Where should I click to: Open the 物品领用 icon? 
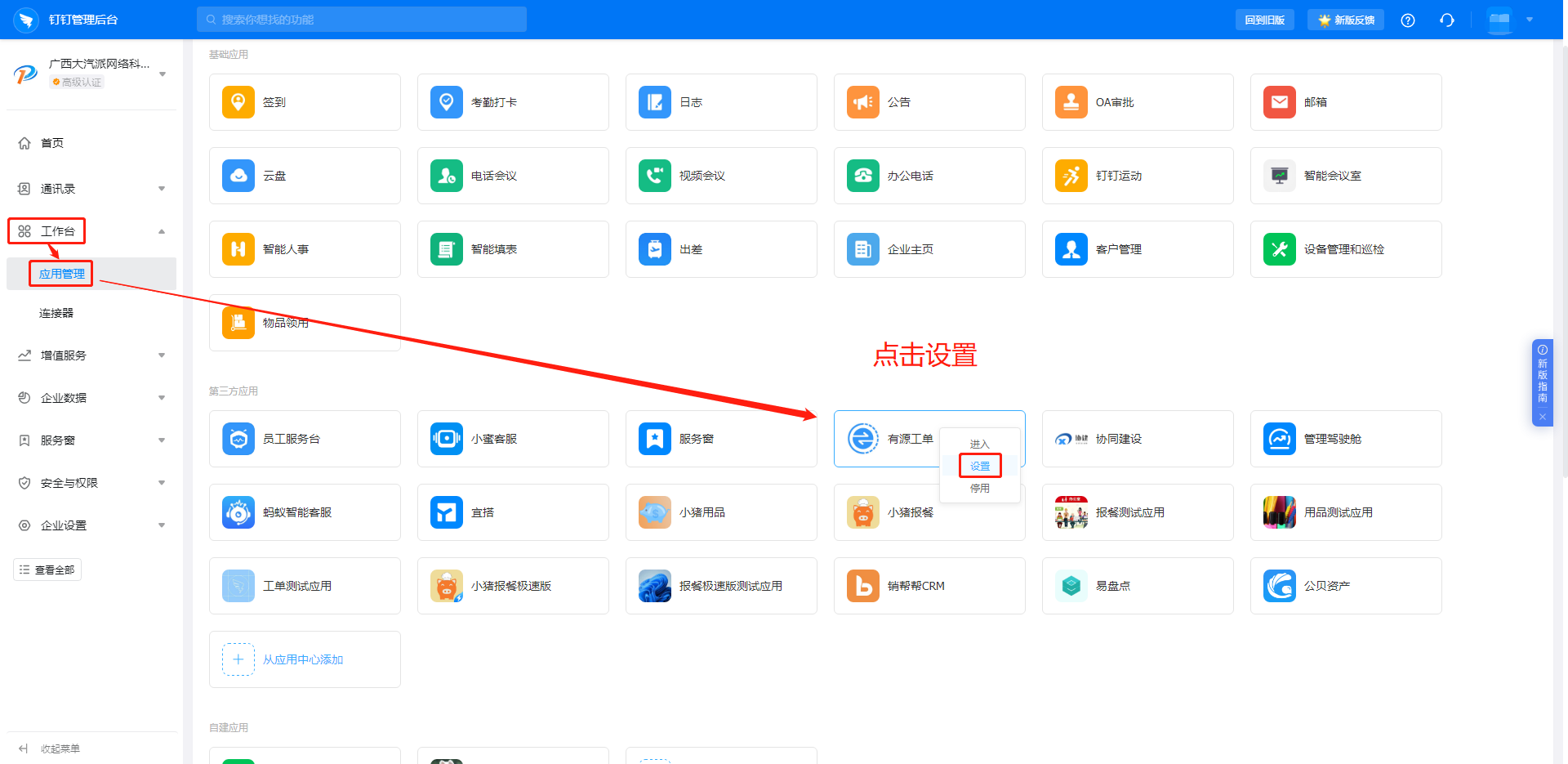(238, 323)
